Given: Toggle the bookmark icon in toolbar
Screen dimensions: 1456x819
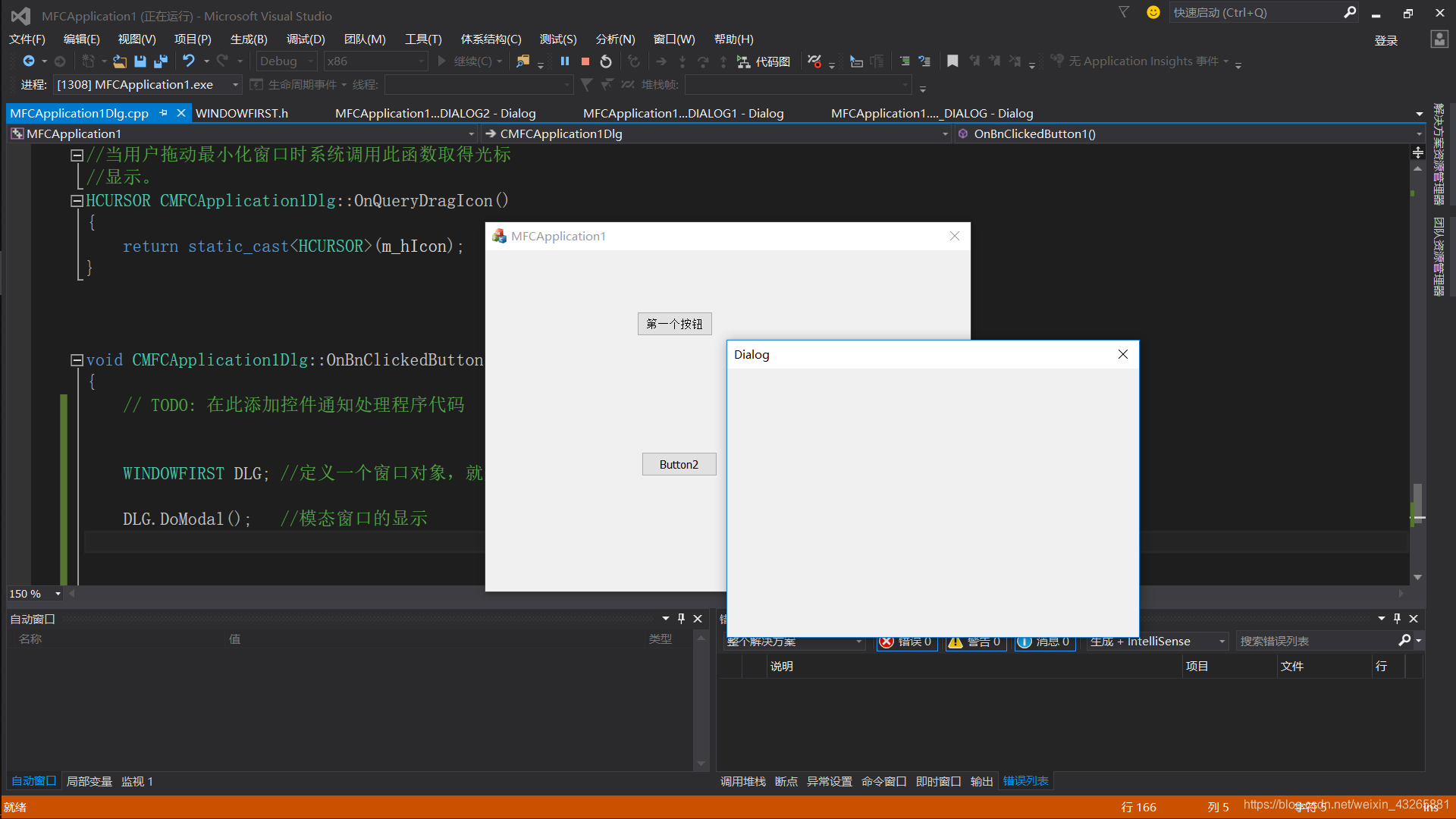Looking at the screenshot, I should [x=952, y=61].
